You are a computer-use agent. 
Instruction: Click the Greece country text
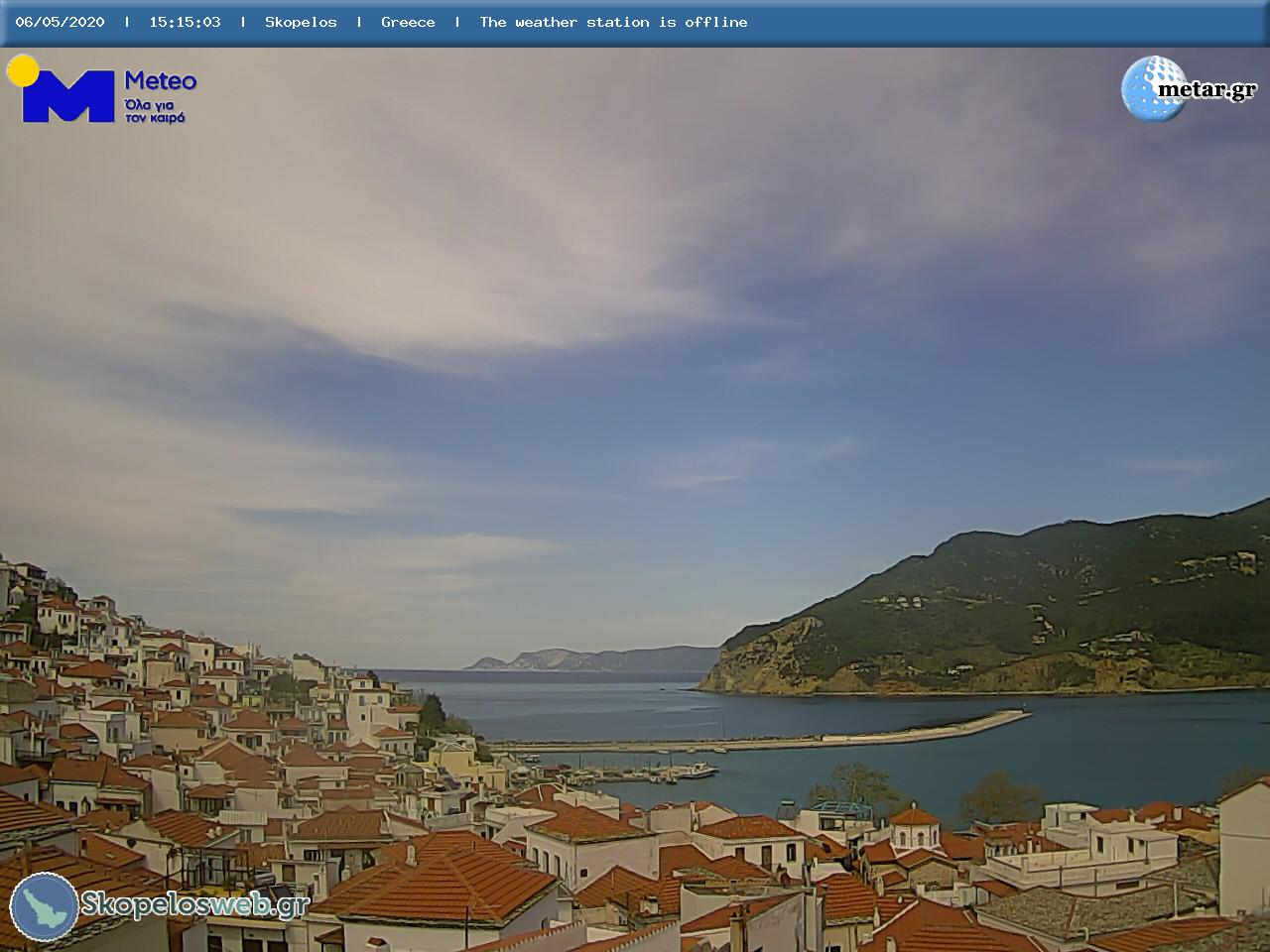click(x=408, y=22)
